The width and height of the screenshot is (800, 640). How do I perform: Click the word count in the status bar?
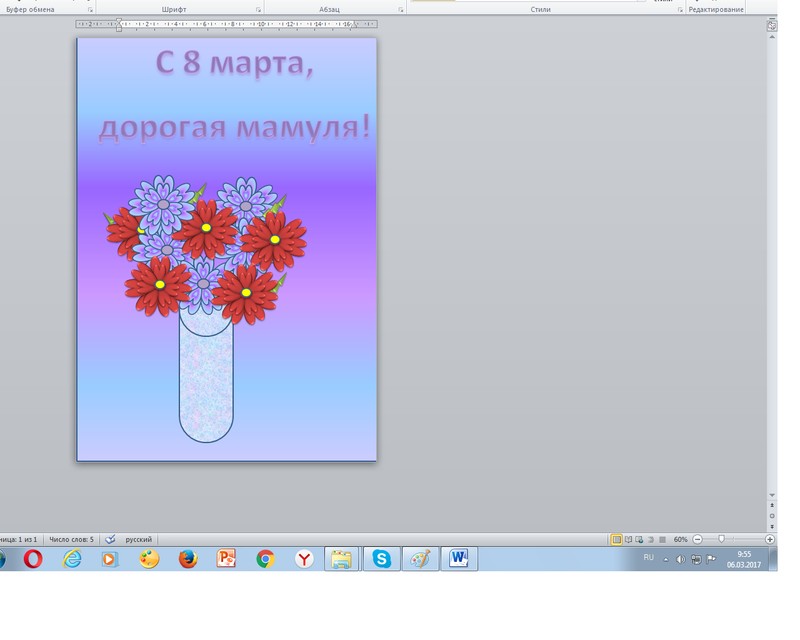[71, 539]
